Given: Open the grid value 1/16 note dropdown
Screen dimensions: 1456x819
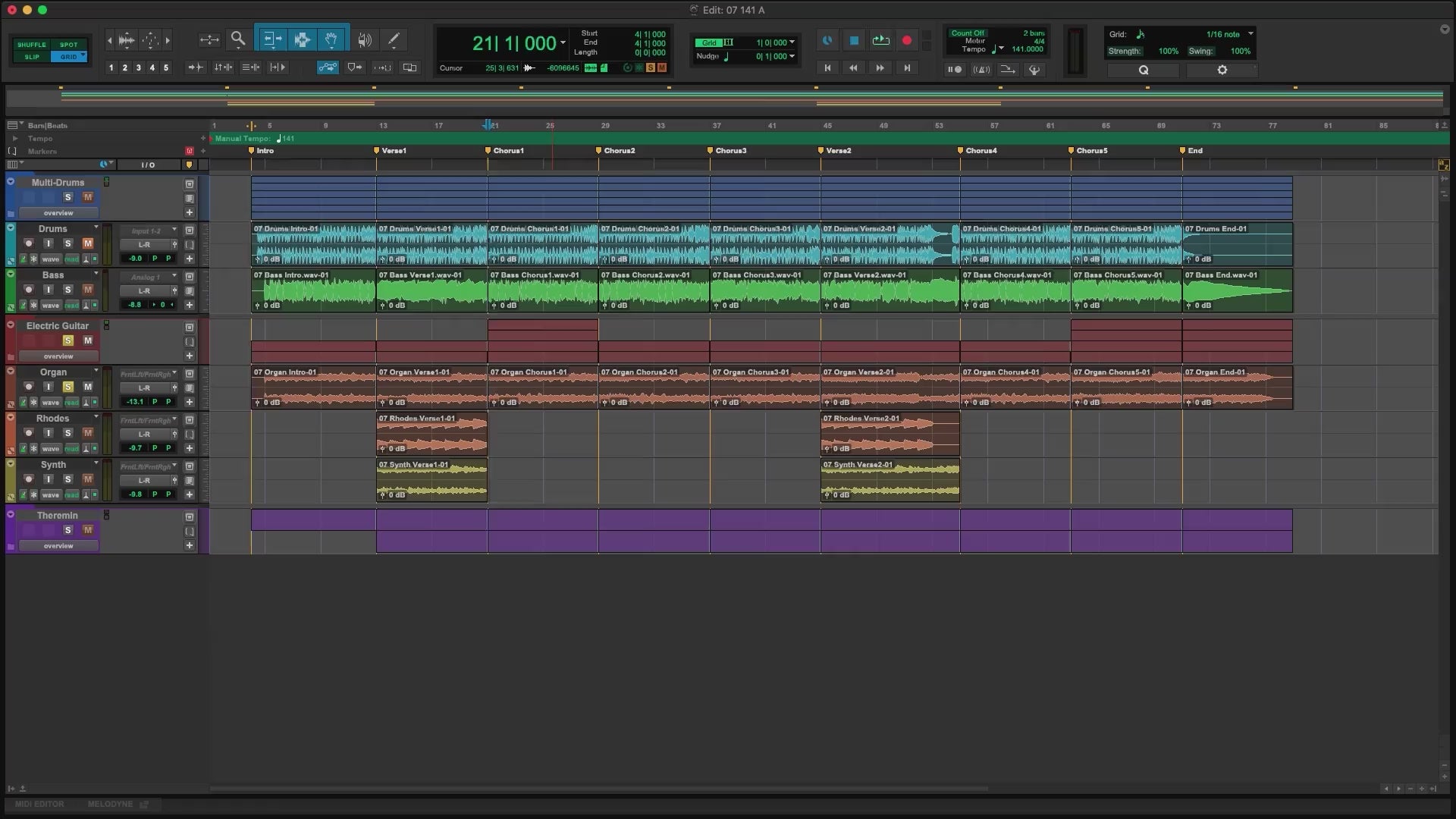Looking at the screenshot, I should point(1250,34).
